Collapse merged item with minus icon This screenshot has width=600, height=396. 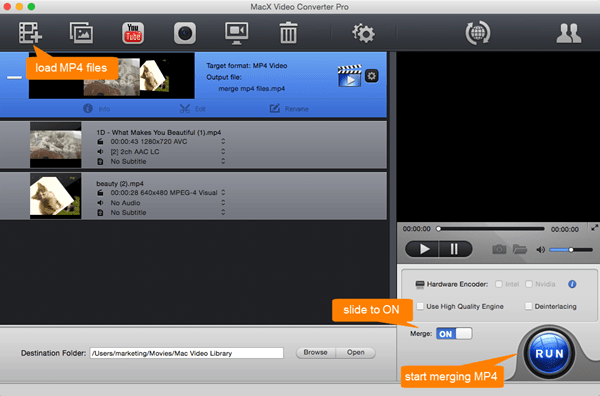pyautogui.click(x=15, y=77)
